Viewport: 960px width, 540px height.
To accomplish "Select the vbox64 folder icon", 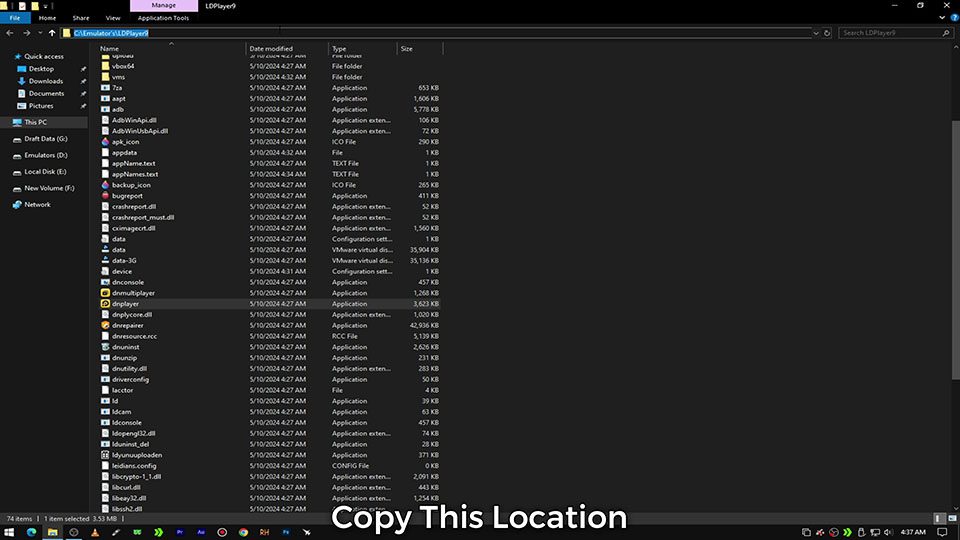I will tap(105, 66).
